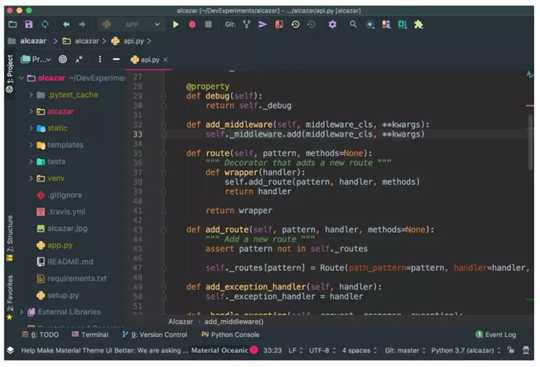Image resolution: width=540 pixels, height=367 pixels.
Task: Click the Synchronize refresh icon
Action: pos(45,24)
